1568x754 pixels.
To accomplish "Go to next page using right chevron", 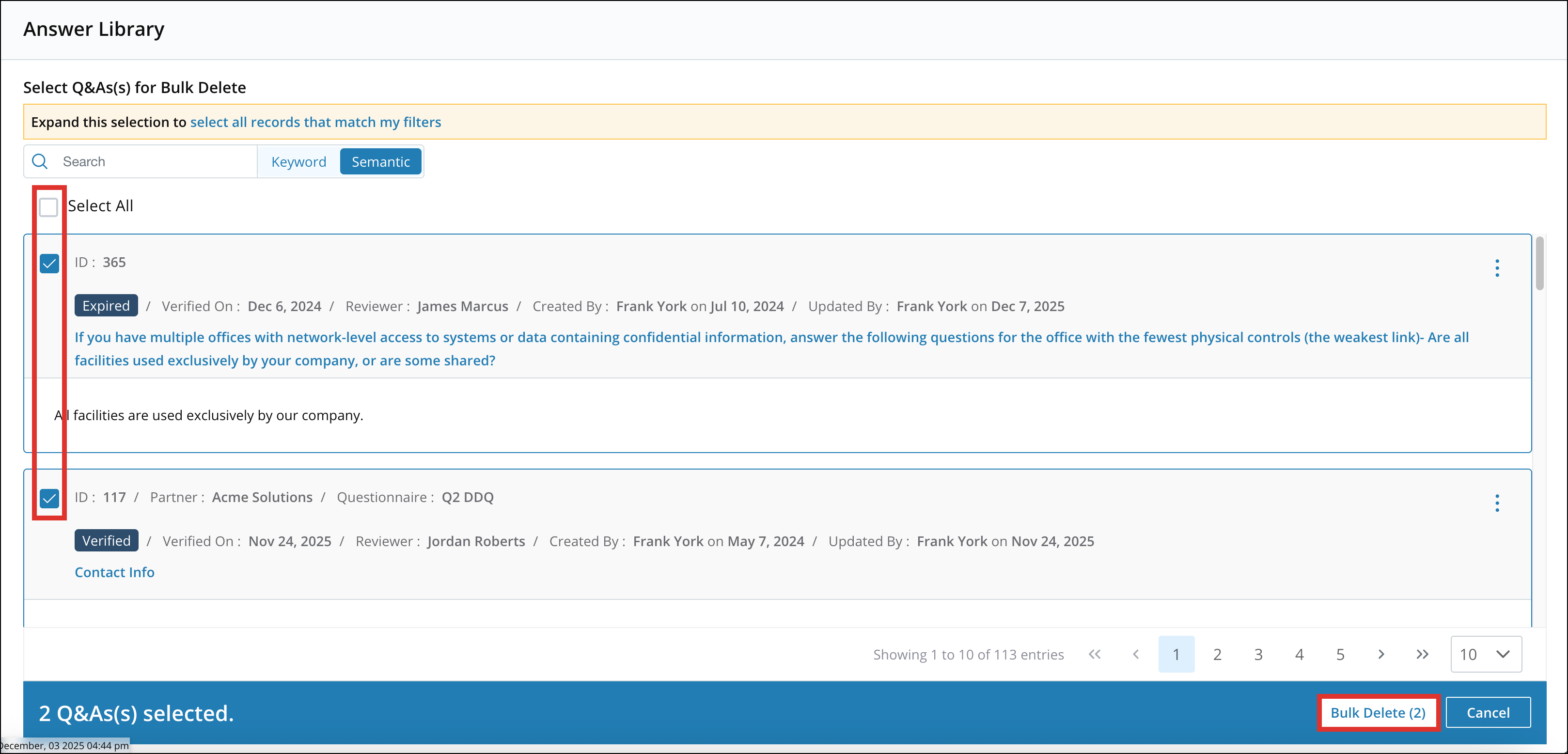I will coord(1380,654).
